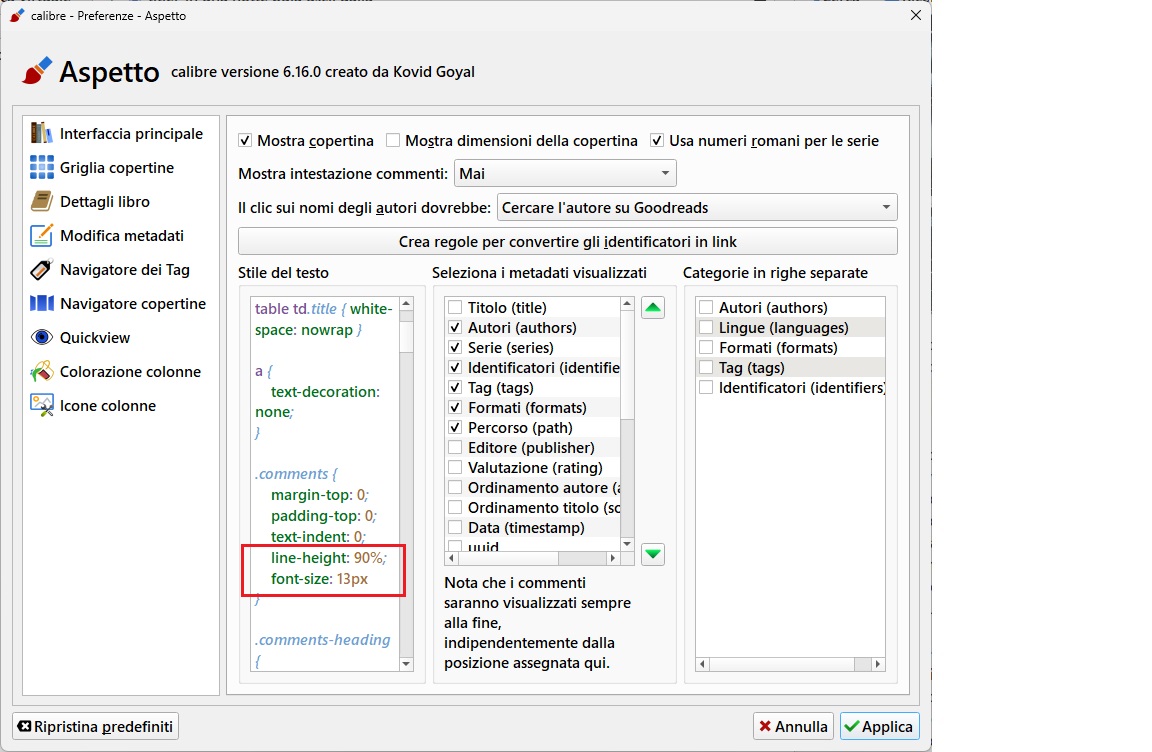Enable Mostra dimensioni della copertina
Screen dimensions: 1152x752
click(x=393, y=140)
